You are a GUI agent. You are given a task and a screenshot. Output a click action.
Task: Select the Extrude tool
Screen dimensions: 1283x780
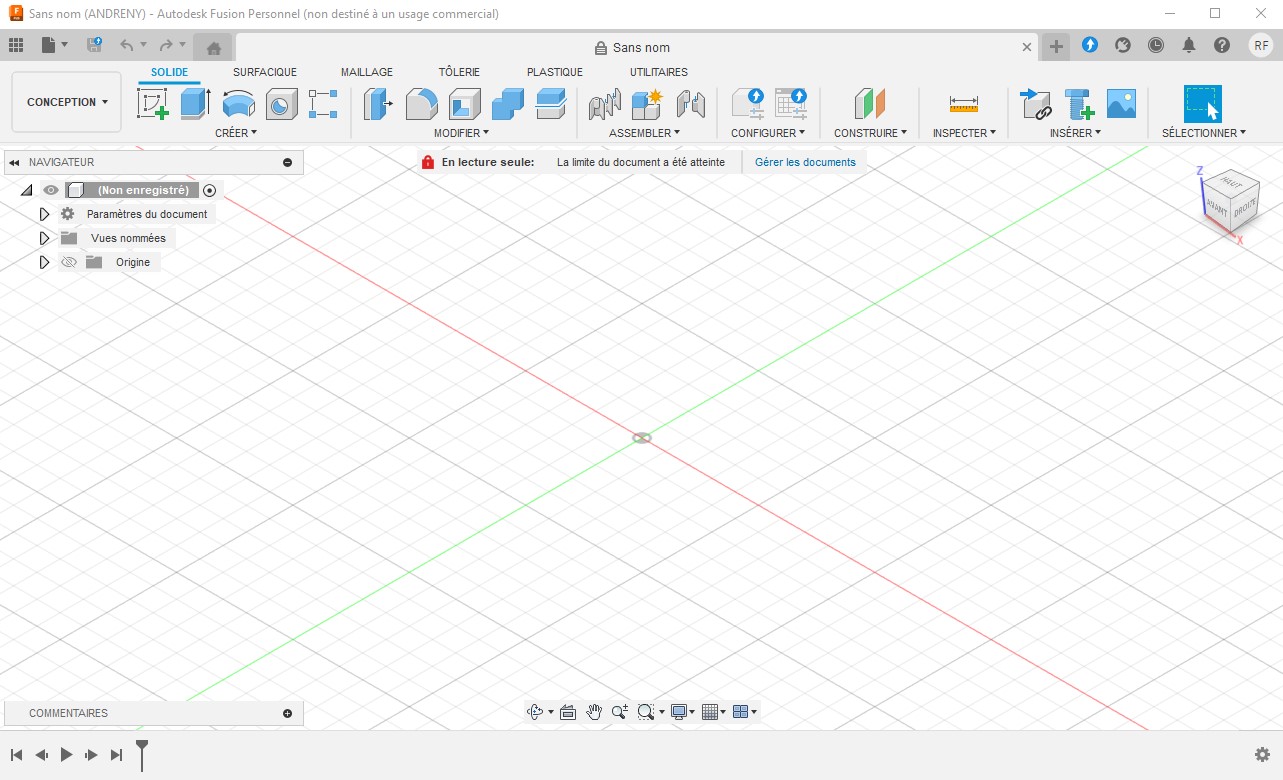[195, 104]
